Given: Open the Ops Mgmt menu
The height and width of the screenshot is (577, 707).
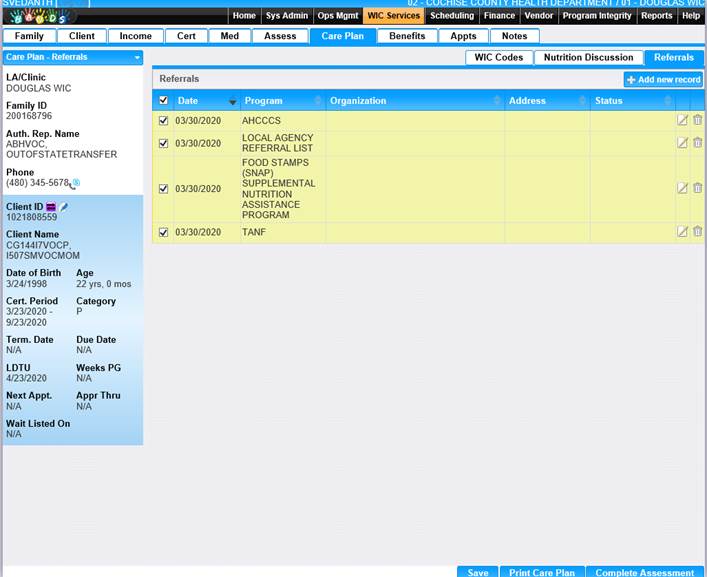Looking at the screenshot, I should (x=338, y=16).
